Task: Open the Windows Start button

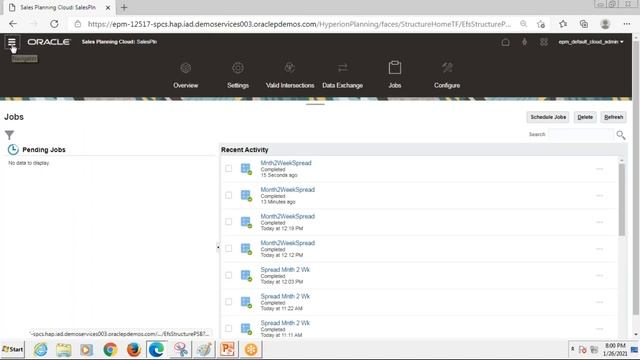Action: point(12,349)
